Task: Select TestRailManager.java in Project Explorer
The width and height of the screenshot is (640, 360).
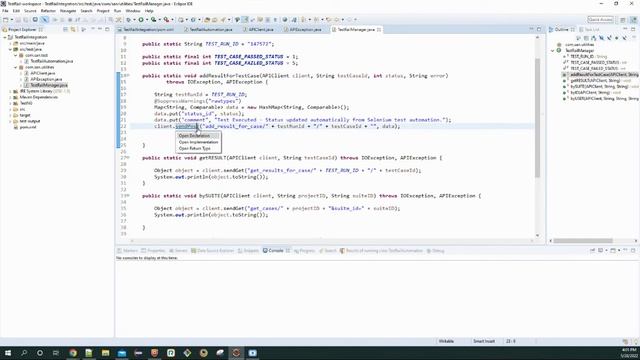Action: (49, 85)
